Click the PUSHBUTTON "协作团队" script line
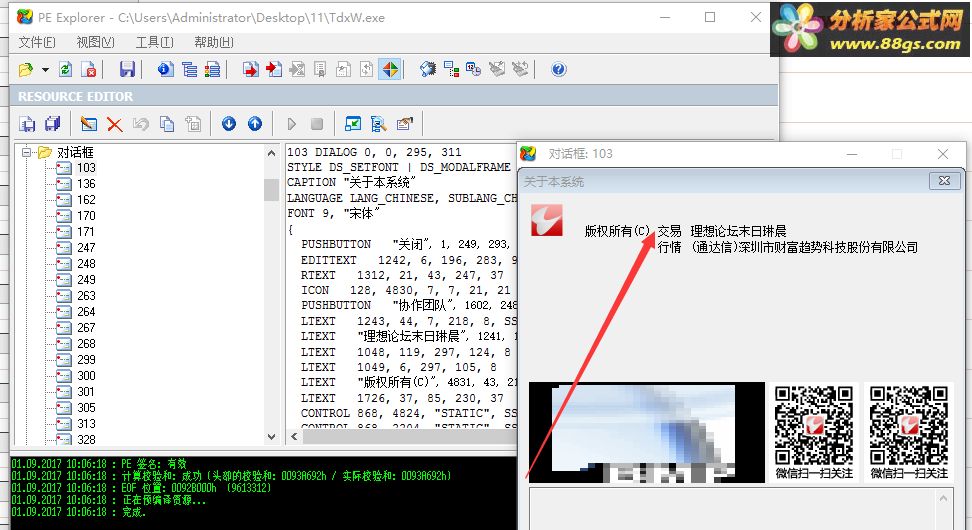972x530 pixels. [x=409, y=306]
